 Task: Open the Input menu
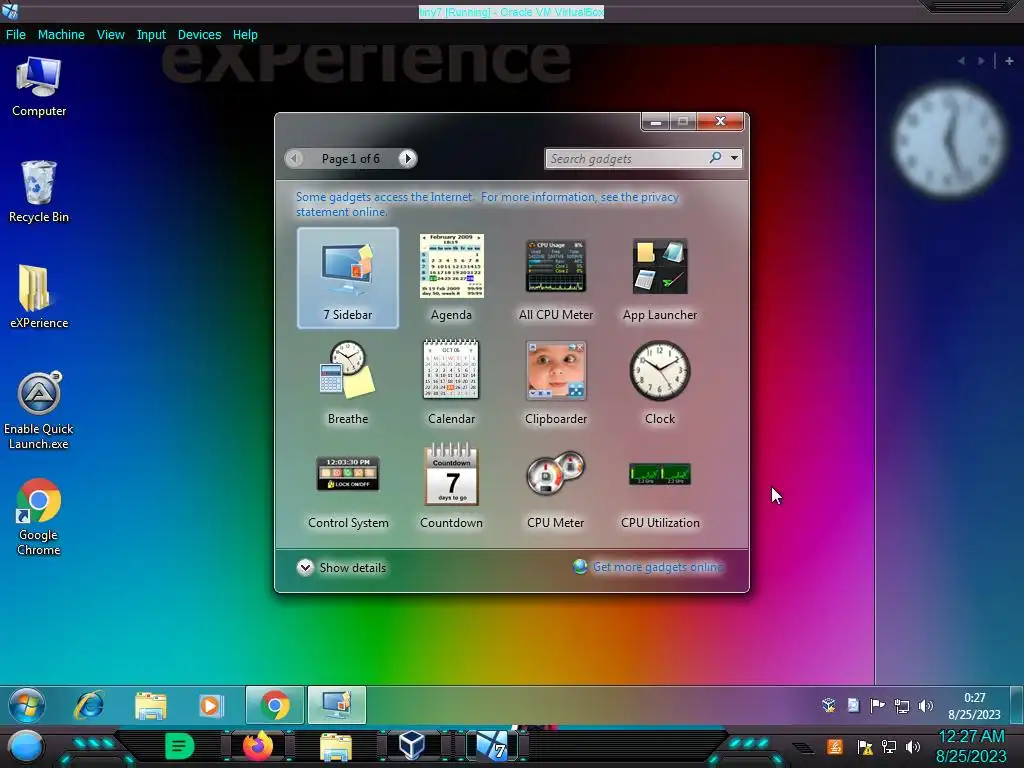[x=151, y=35]
